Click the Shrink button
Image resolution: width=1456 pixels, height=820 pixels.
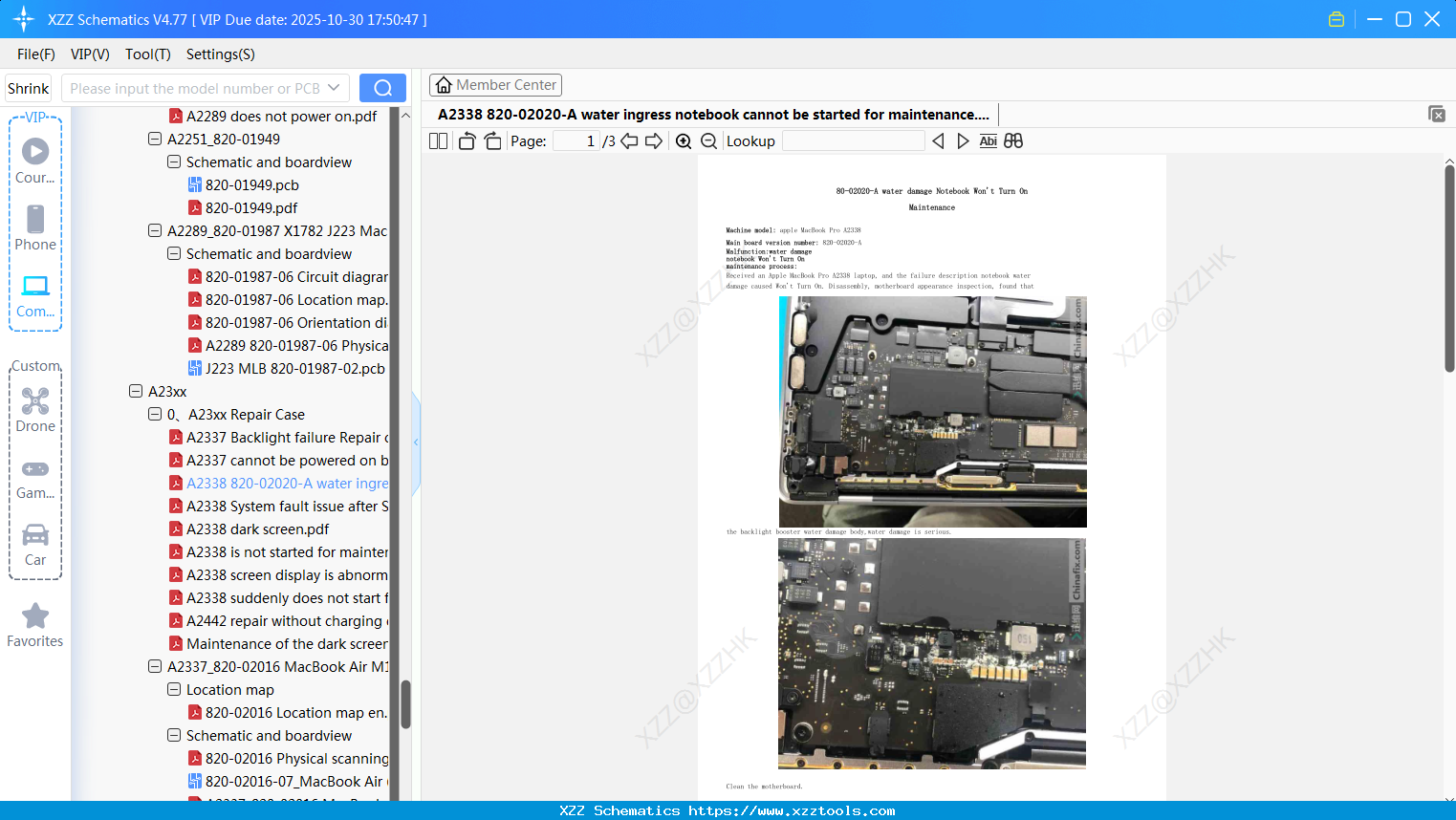point(29,88)
